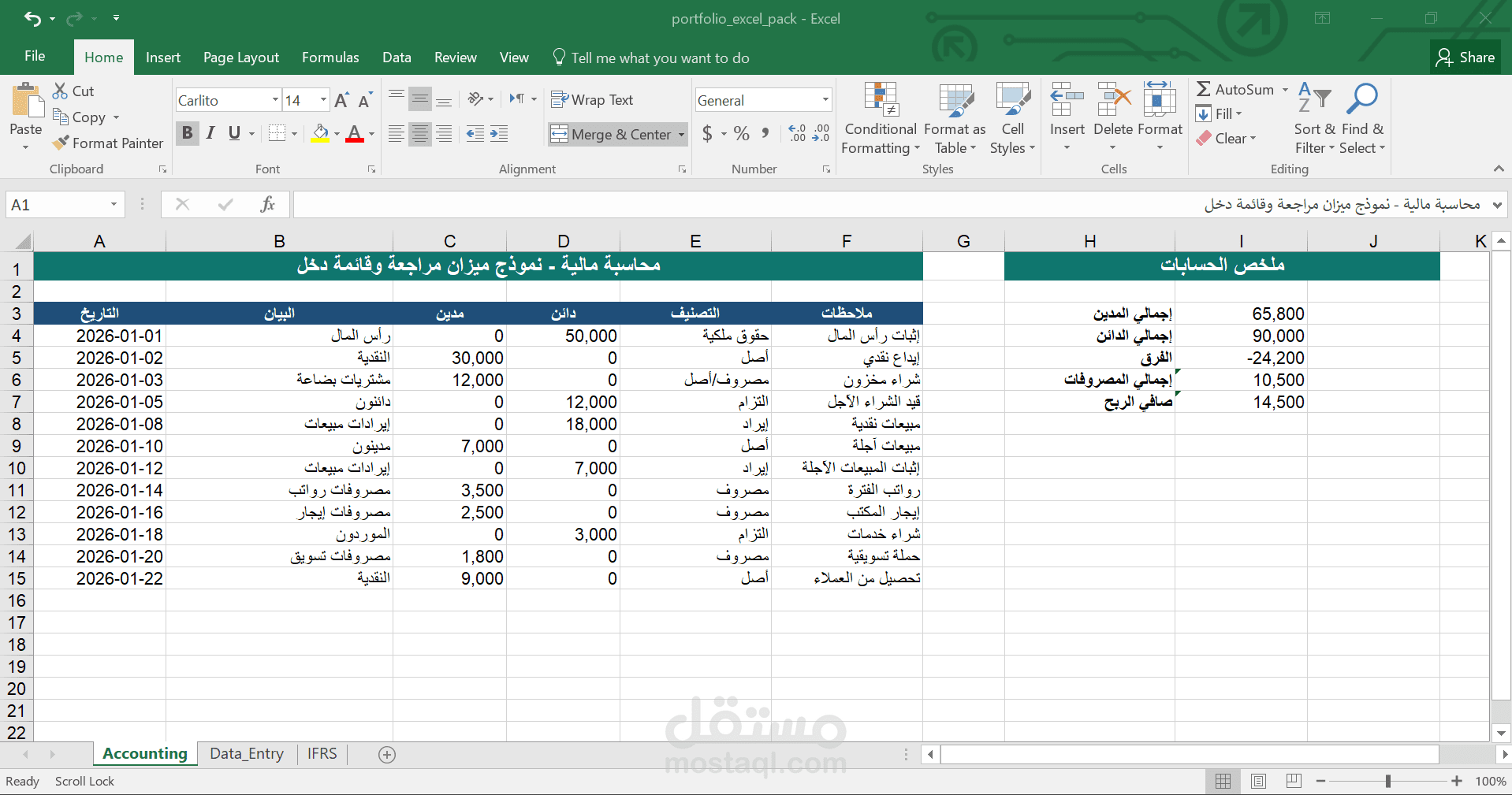This screenshot has height=795, width=1512.
Task: Open AutoSum dropdown arrow
Action: [x=1285, y=90]
